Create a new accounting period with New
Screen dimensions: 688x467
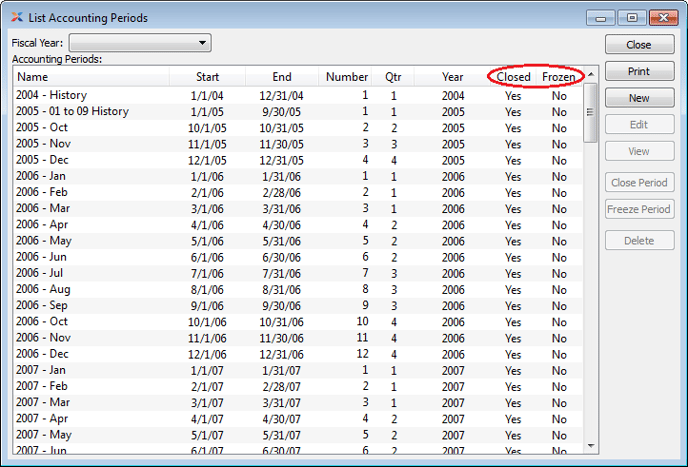(x=638, y=98)
